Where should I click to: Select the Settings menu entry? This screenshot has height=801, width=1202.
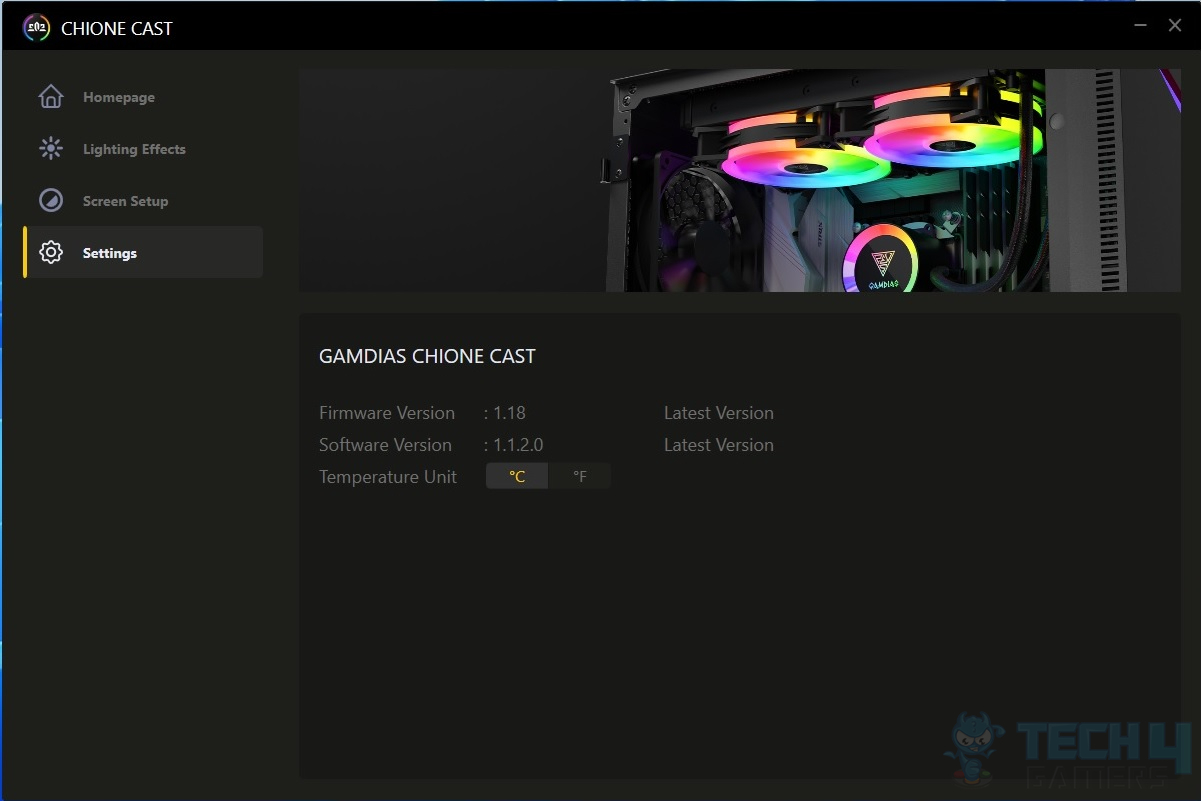point(143,253)
